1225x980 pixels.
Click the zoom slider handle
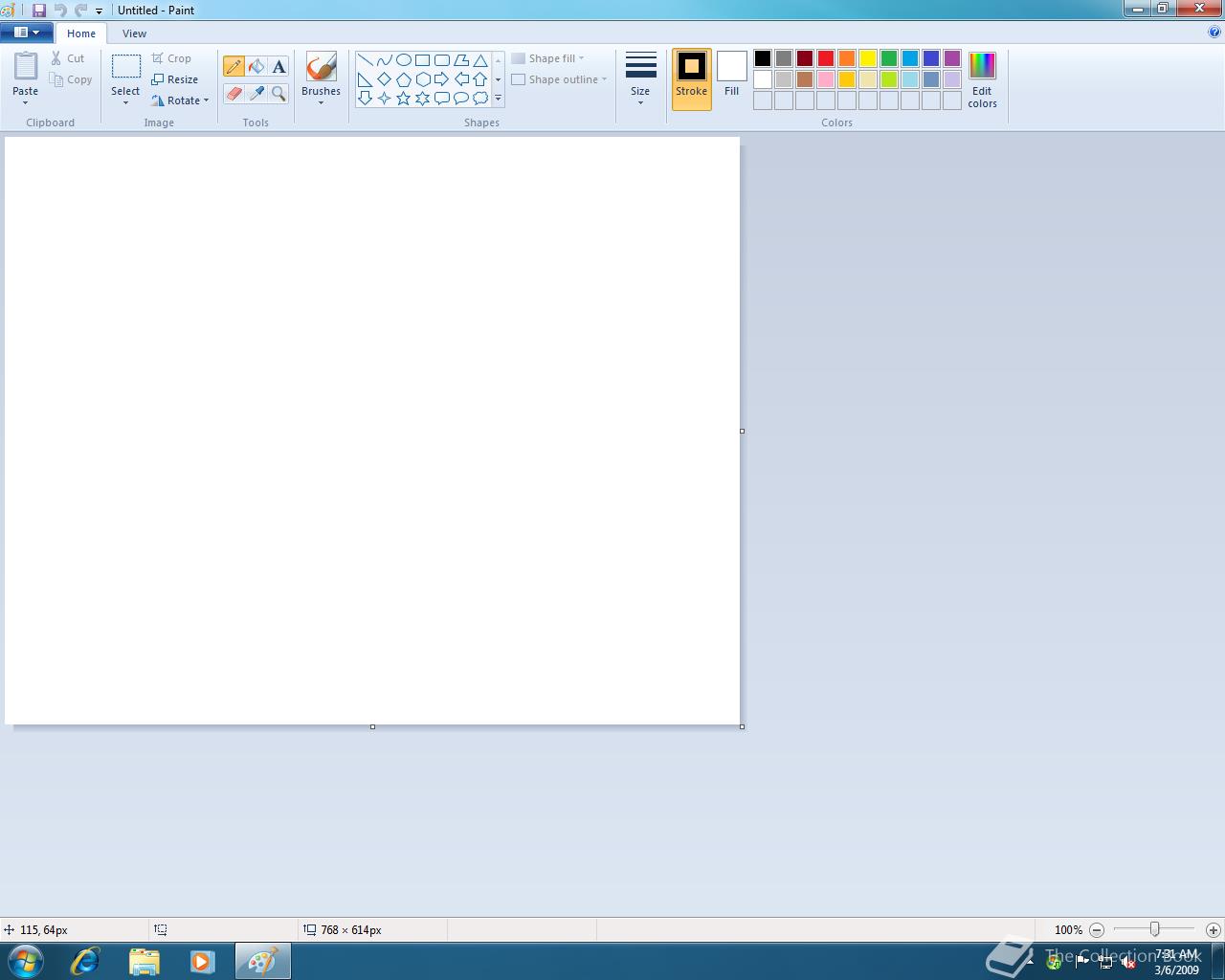(x=1154, y=929)
